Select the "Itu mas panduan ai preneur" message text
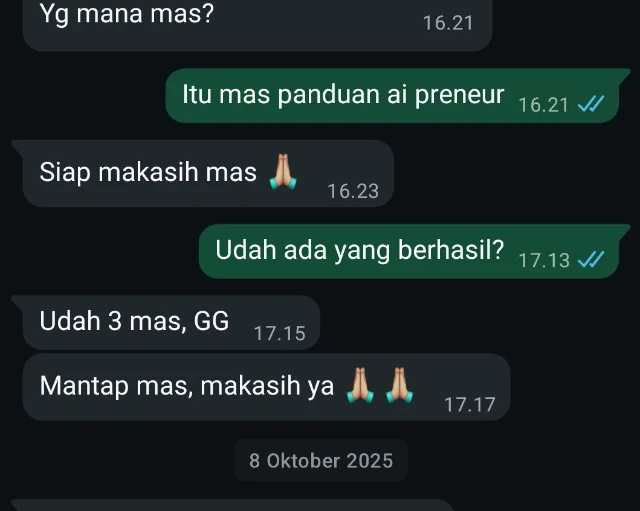Screen dimensions: 640x511 point(343,95)
